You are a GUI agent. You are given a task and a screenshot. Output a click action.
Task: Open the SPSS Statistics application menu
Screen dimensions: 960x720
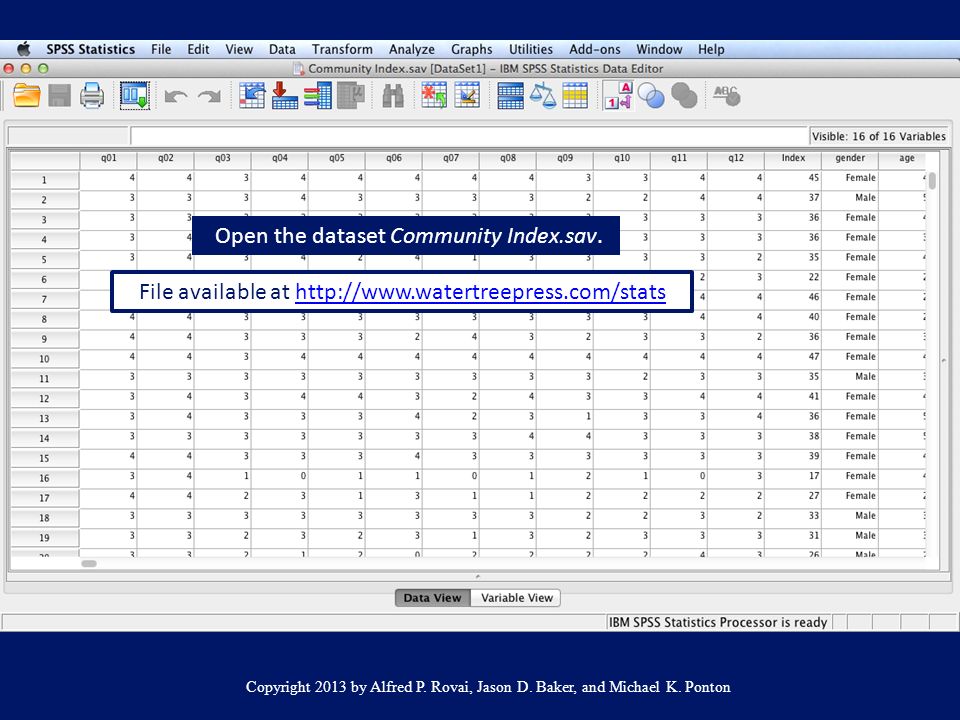coord(91,49)
